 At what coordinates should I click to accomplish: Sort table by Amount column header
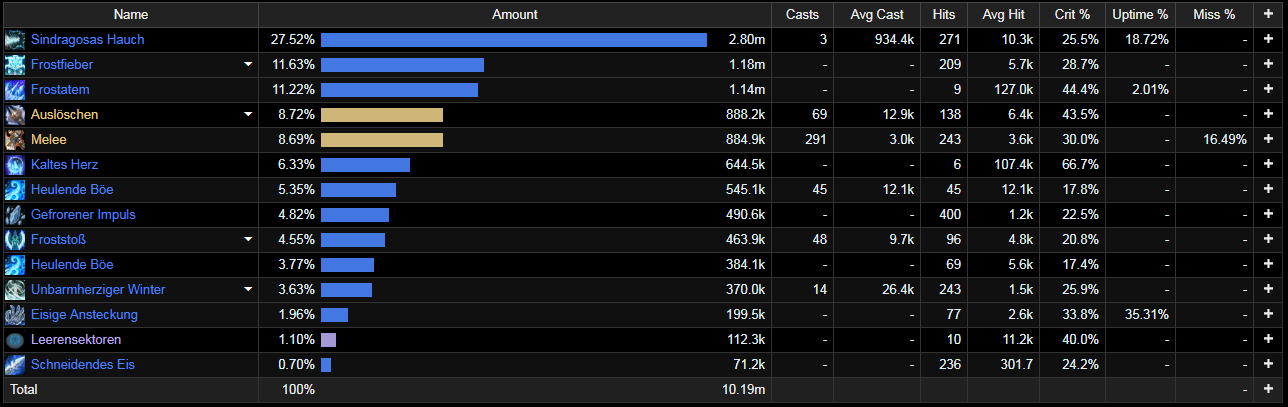(x=515, y=14)
